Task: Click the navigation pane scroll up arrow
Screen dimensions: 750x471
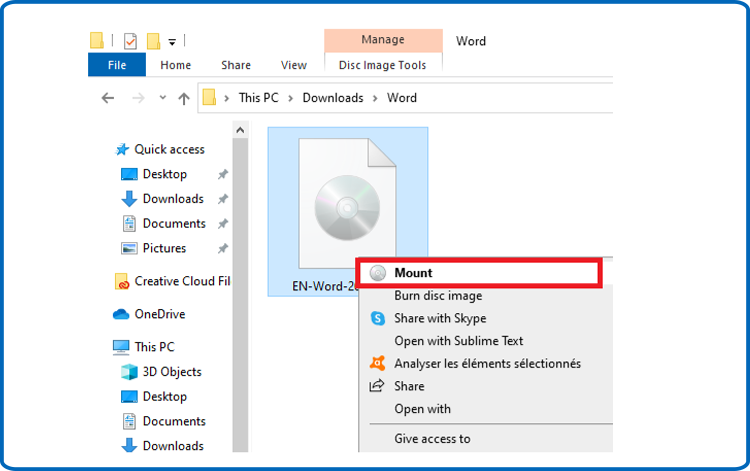Action: click(x=240, y=130)
